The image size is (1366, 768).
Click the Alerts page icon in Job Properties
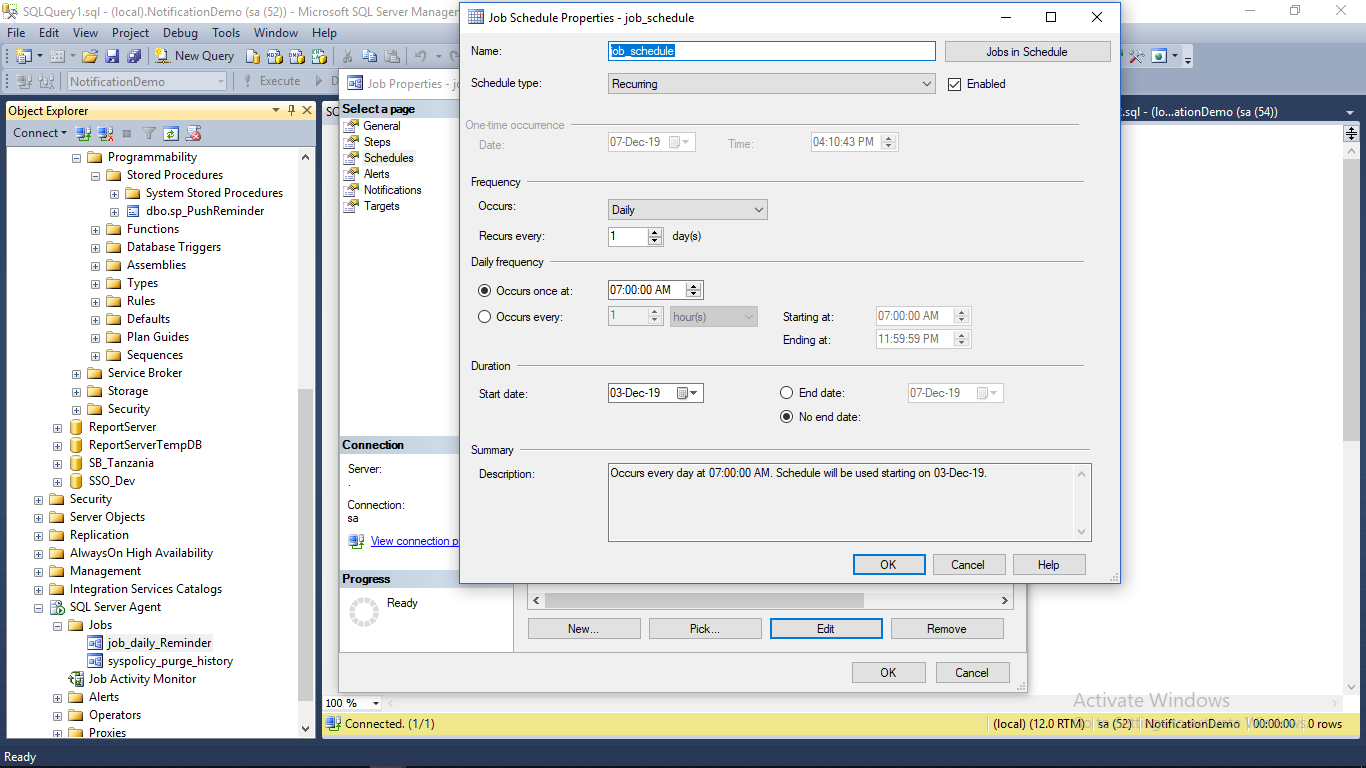coord(350,174)
